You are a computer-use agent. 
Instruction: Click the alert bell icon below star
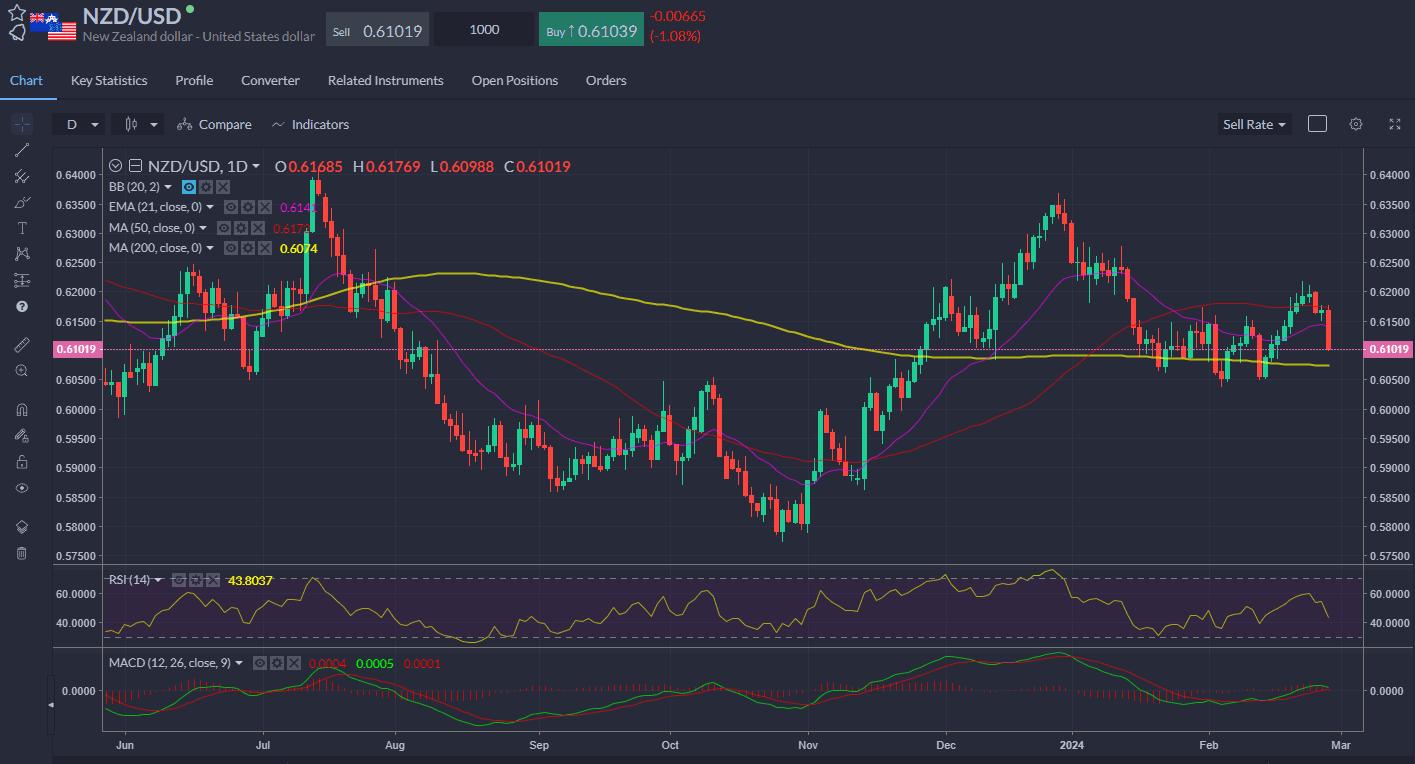[17, 33]
